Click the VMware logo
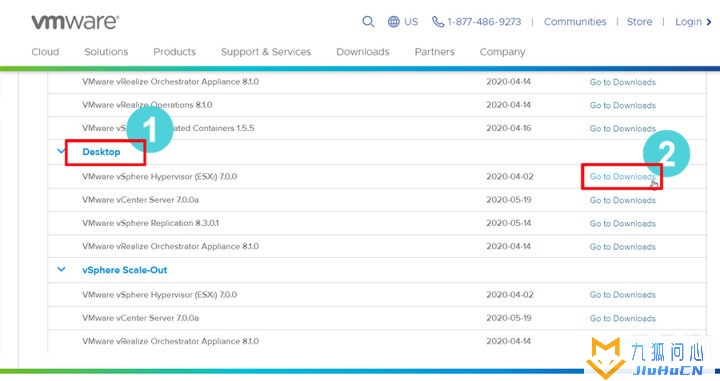The height and width of the screenshot is (381, 720). (75, 22)
